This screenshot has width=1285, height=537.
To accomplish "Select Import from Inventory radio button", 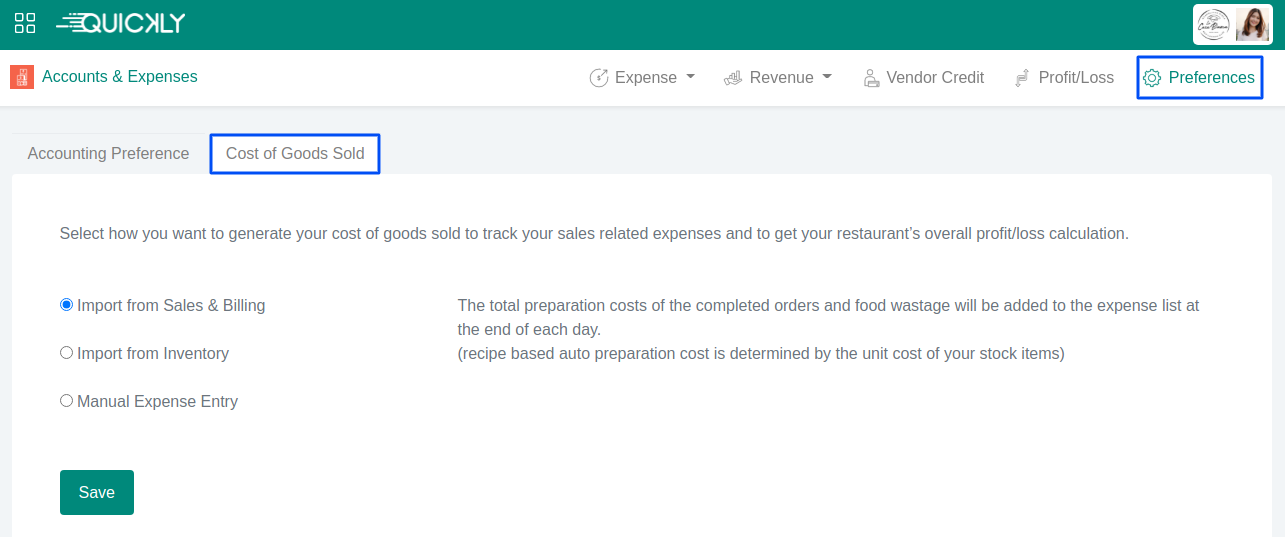I will coord(67,353).
